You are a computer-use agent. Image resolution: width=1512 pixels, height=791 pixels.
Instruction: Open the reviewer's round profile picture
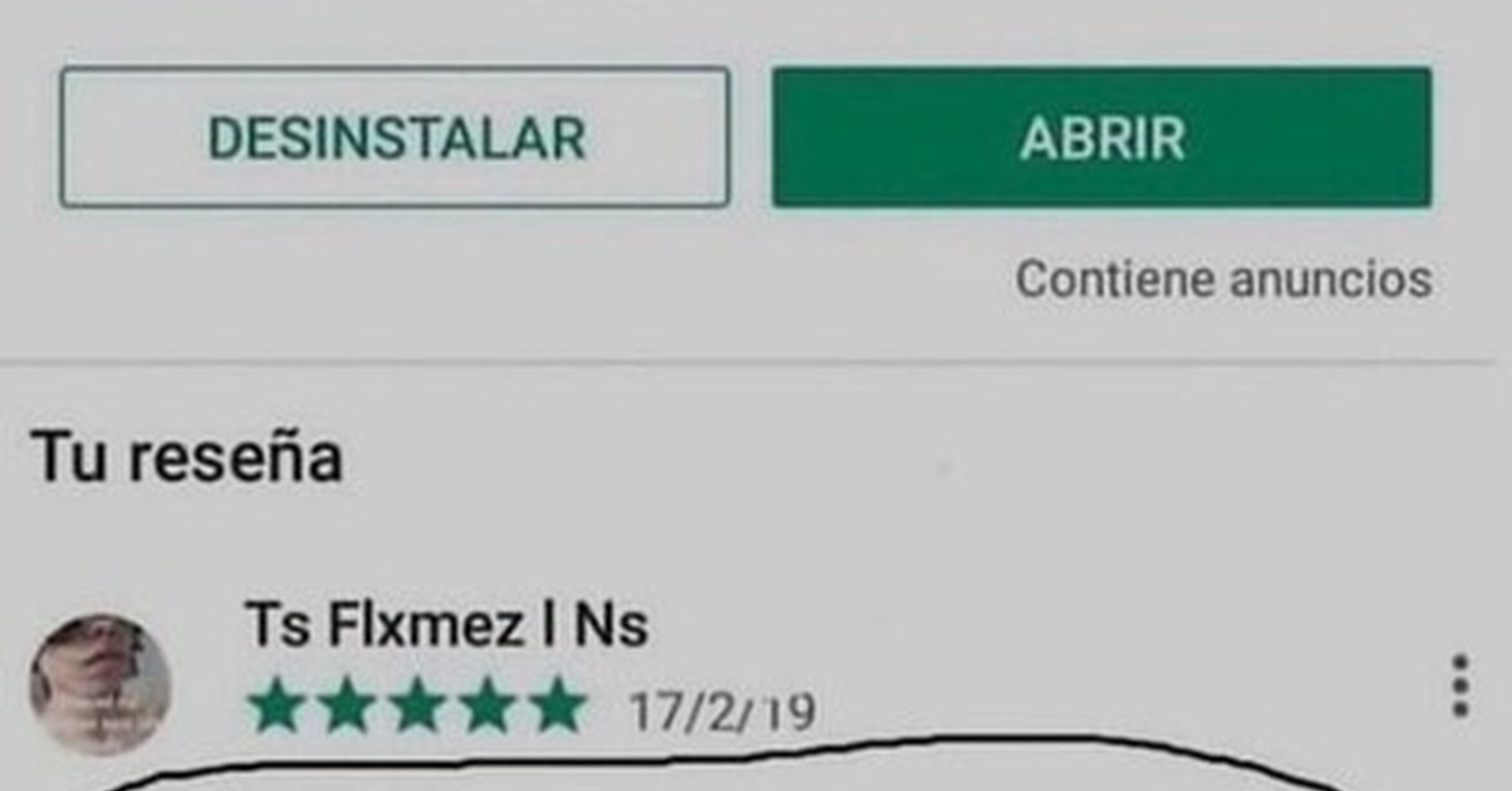point(100,684)
